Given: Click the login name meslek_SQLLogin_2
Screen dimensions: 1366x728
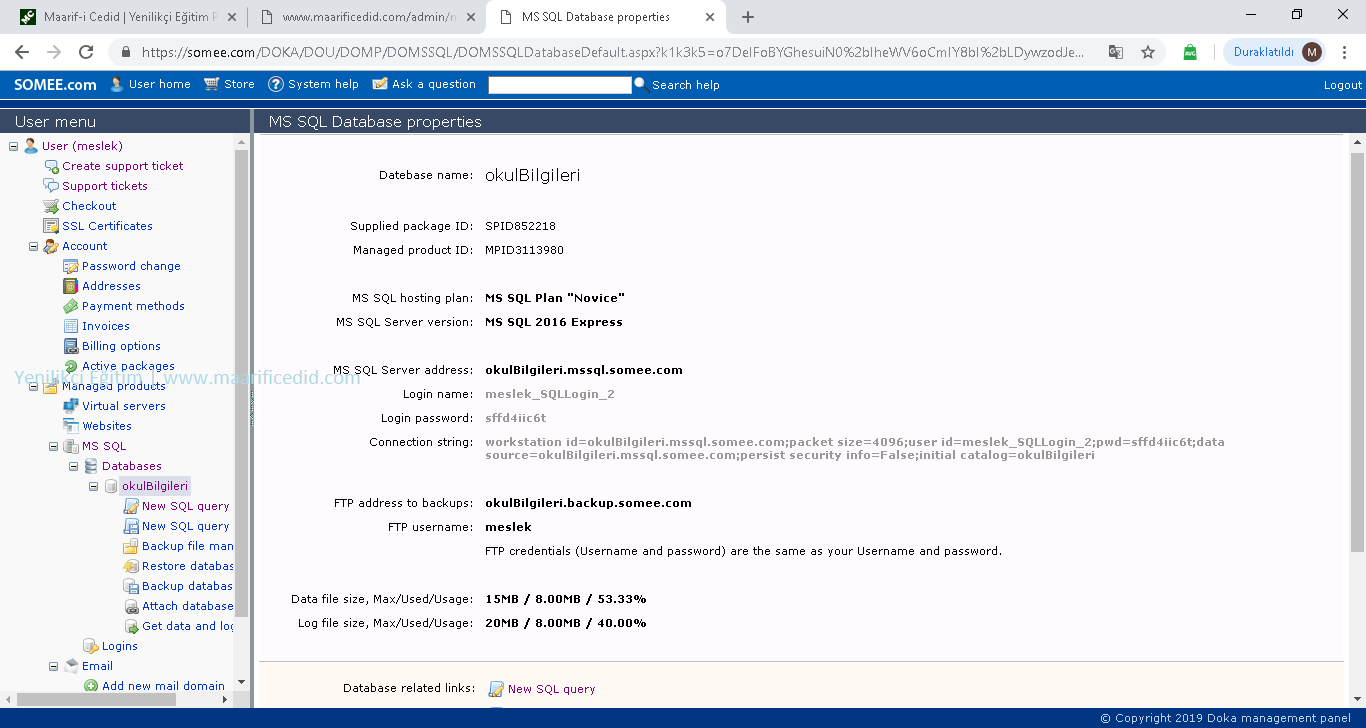Looking at the screenshot, I should [x=550, y=394].
